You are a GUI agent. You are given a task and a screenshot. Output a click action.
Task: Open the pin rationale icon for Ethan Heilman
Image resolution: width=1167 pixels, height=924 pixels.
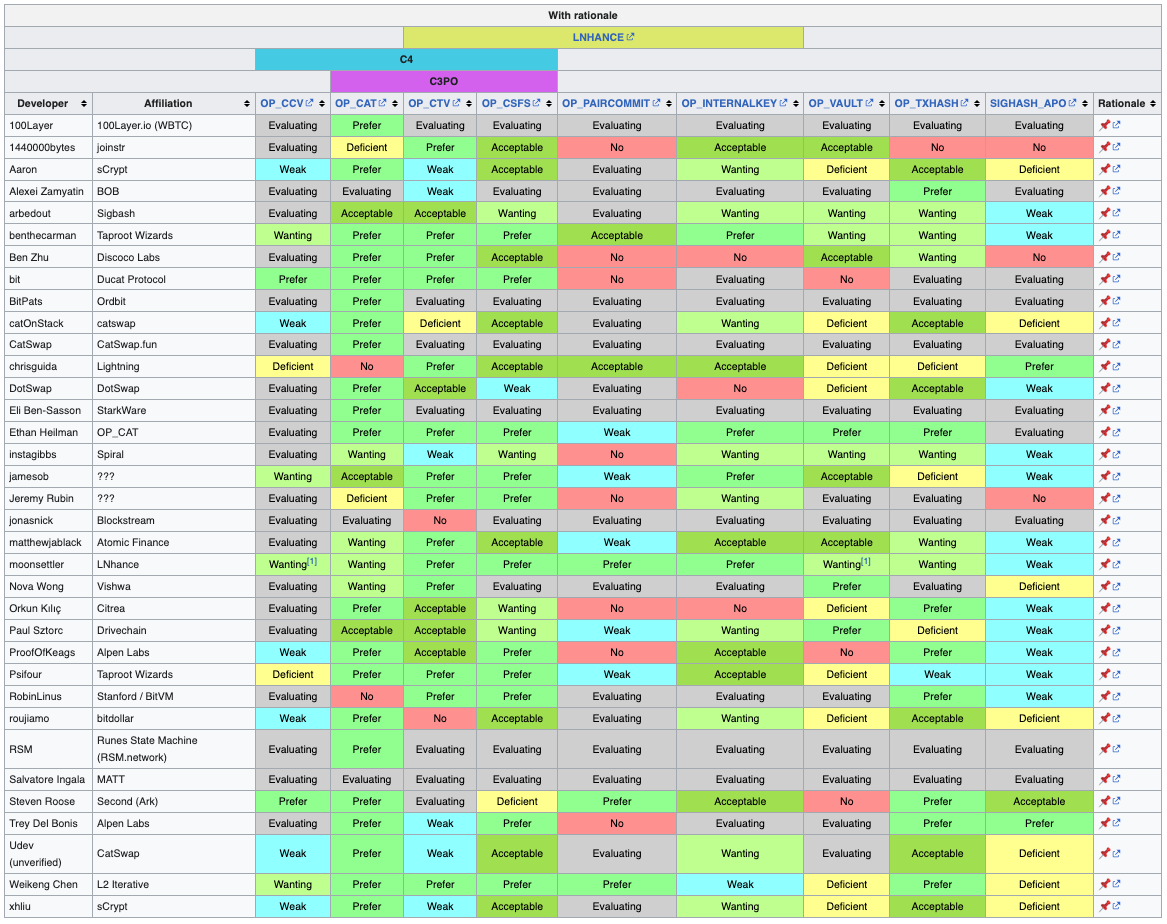[1104, 432]
